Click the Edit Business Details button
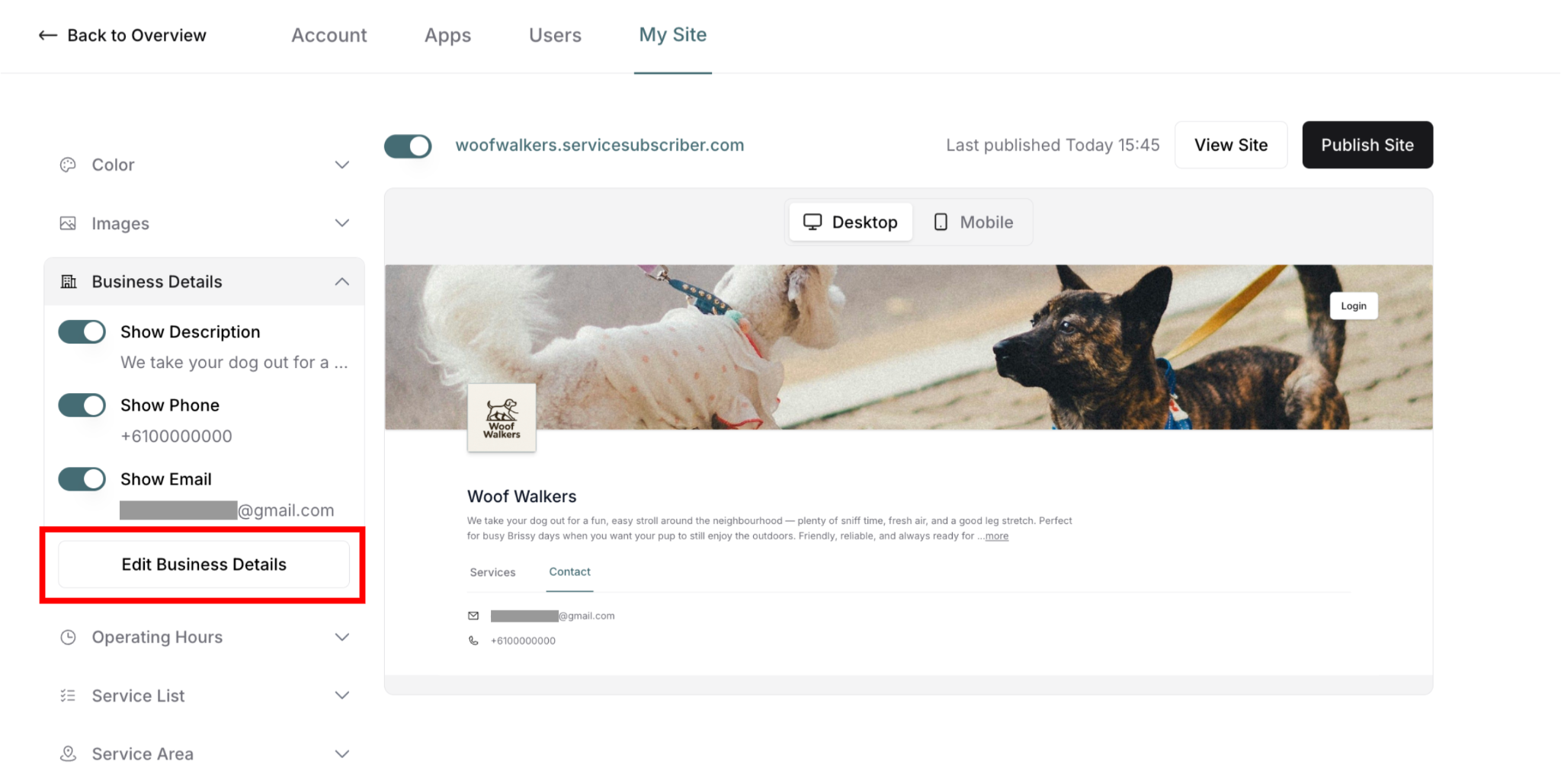Viewport: 1561px width, 784px height. pyautogui.click(x=204, y=565)
